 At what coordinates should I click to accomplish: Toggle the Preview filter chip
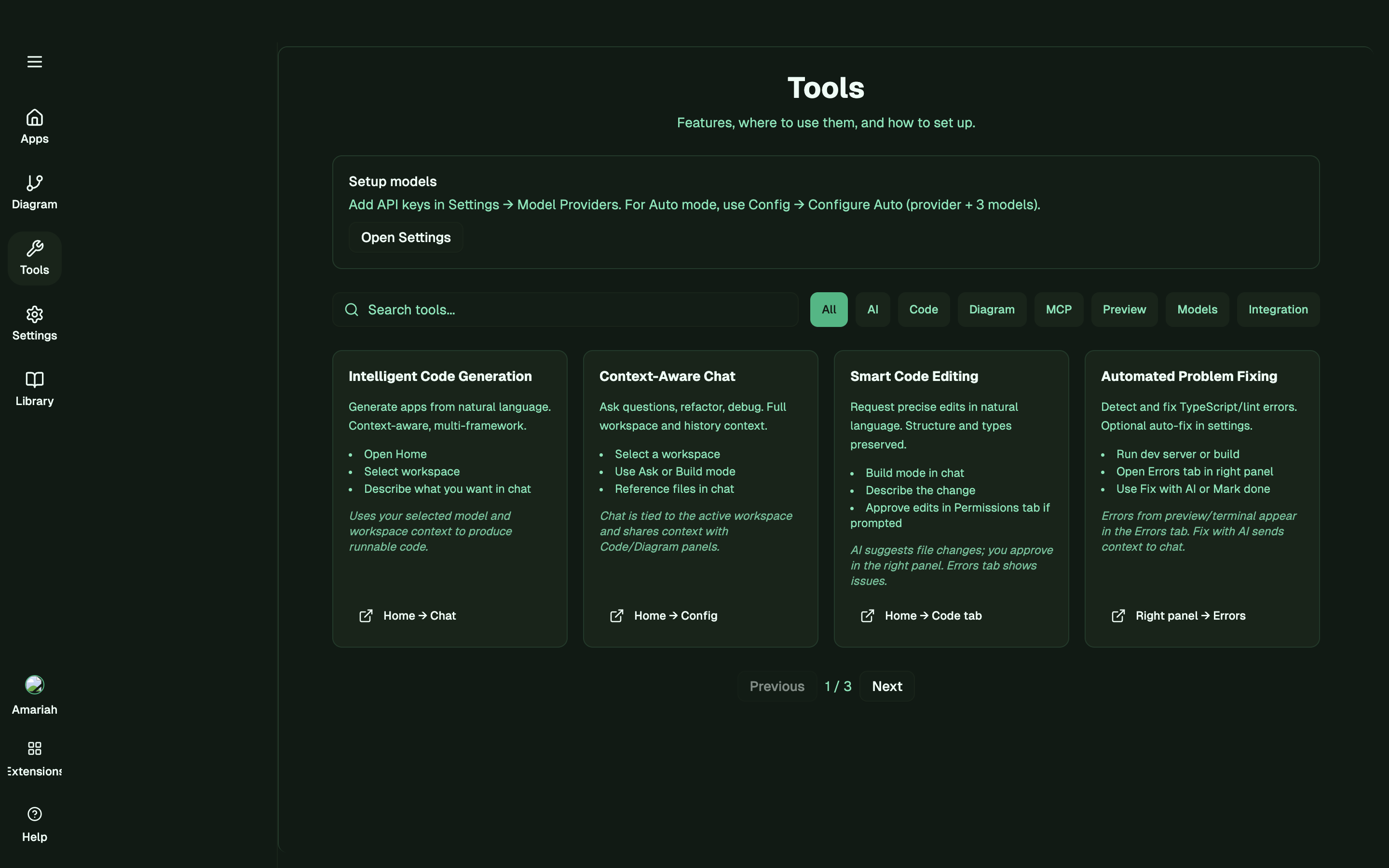(x=1124, y=310)
